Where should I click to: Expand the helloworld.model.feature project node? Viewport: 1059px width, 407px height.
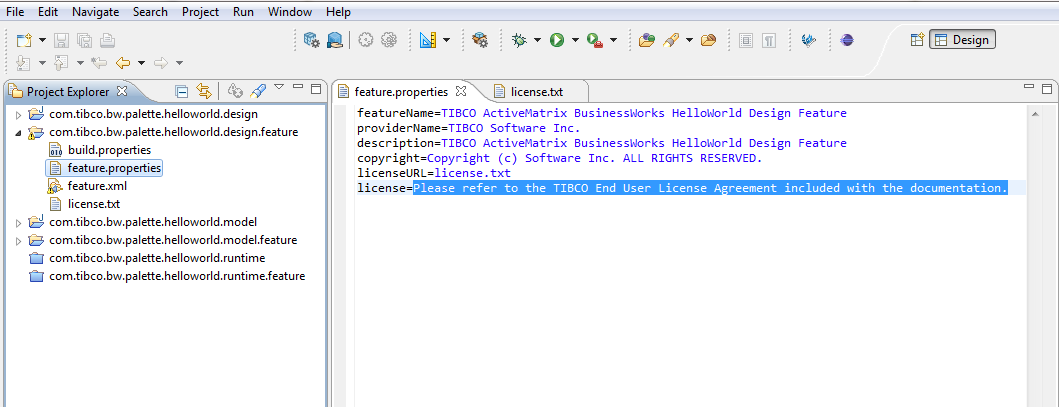tap(18, 240)
